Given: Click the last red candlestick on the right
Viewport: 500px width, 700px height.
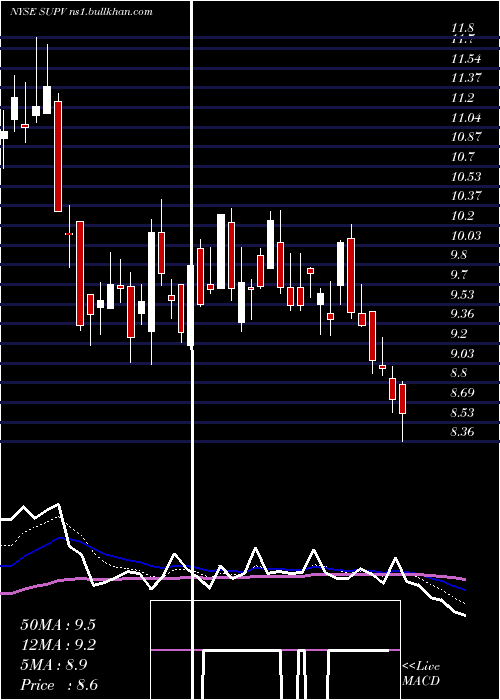Looking at the screenshot, I should (403, 399).
